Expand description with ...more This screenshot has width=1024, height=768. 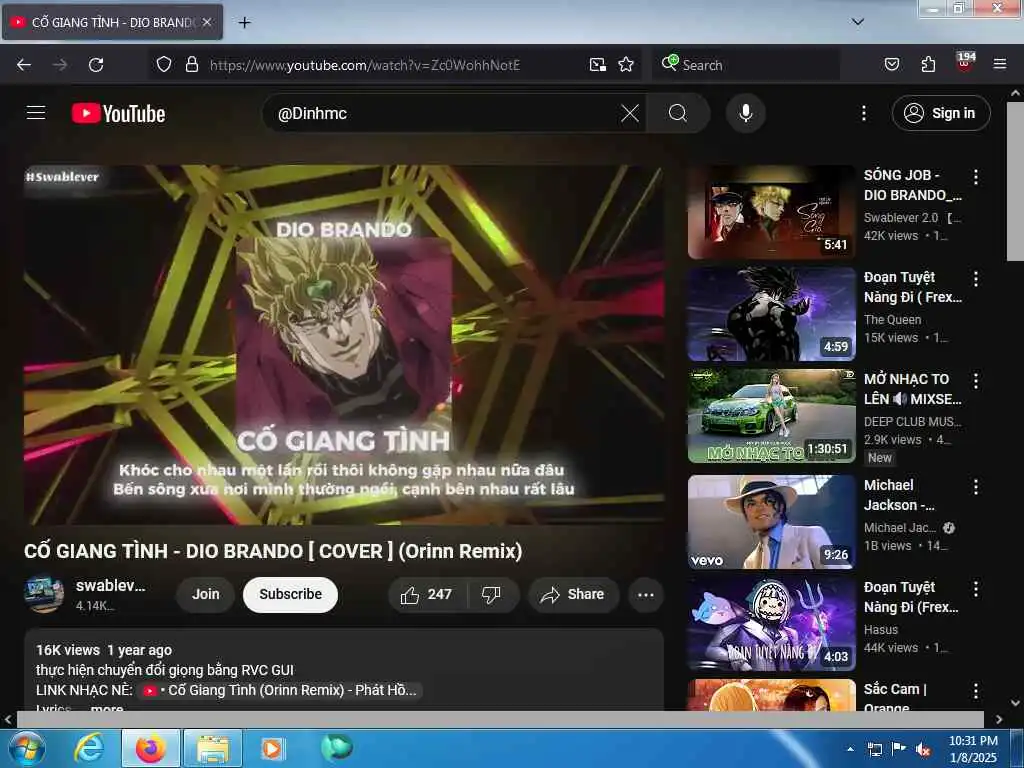pos(106,707)
